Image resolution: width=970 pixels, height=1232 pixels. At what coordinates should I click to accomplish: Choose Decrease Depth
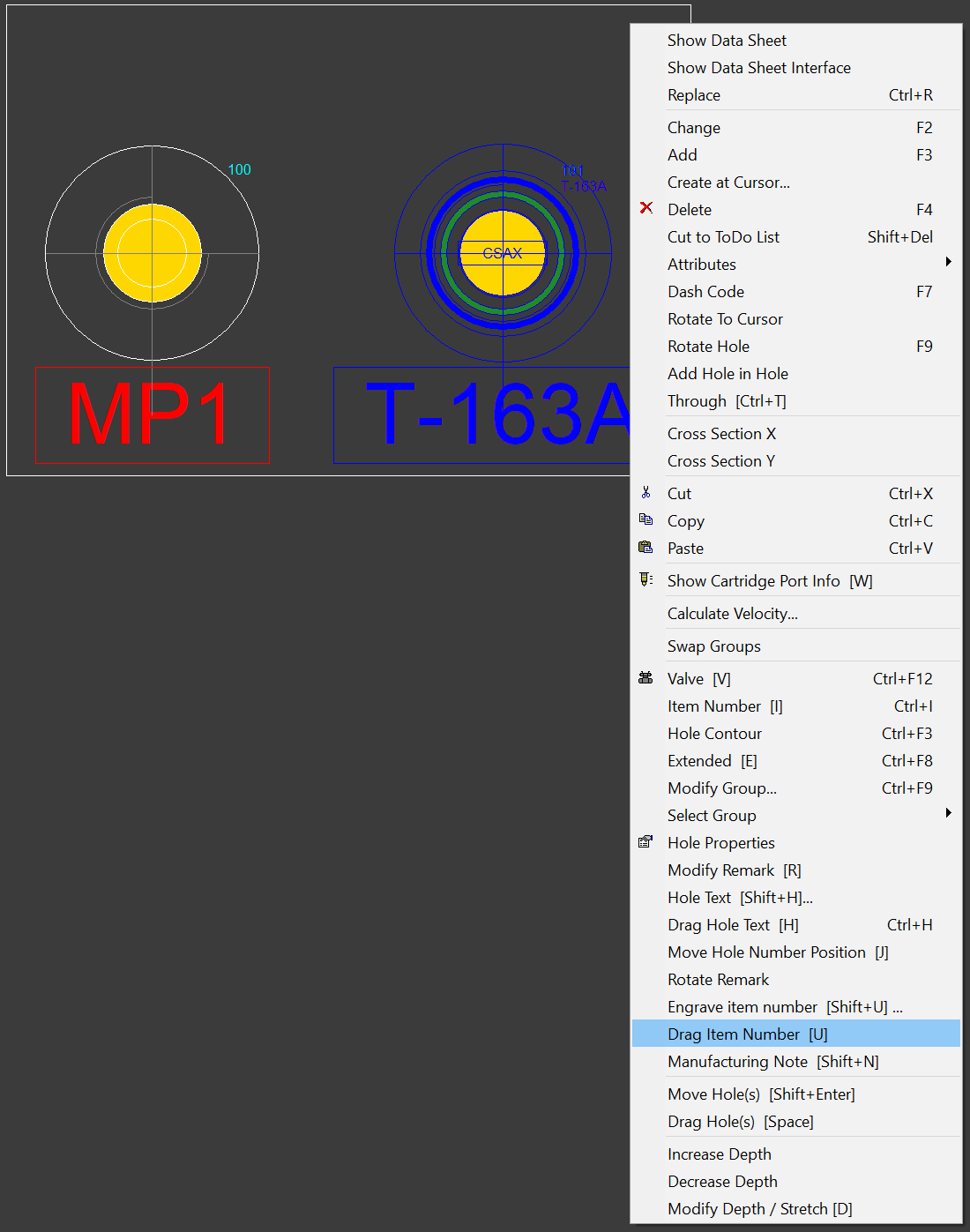[796, 1182]
